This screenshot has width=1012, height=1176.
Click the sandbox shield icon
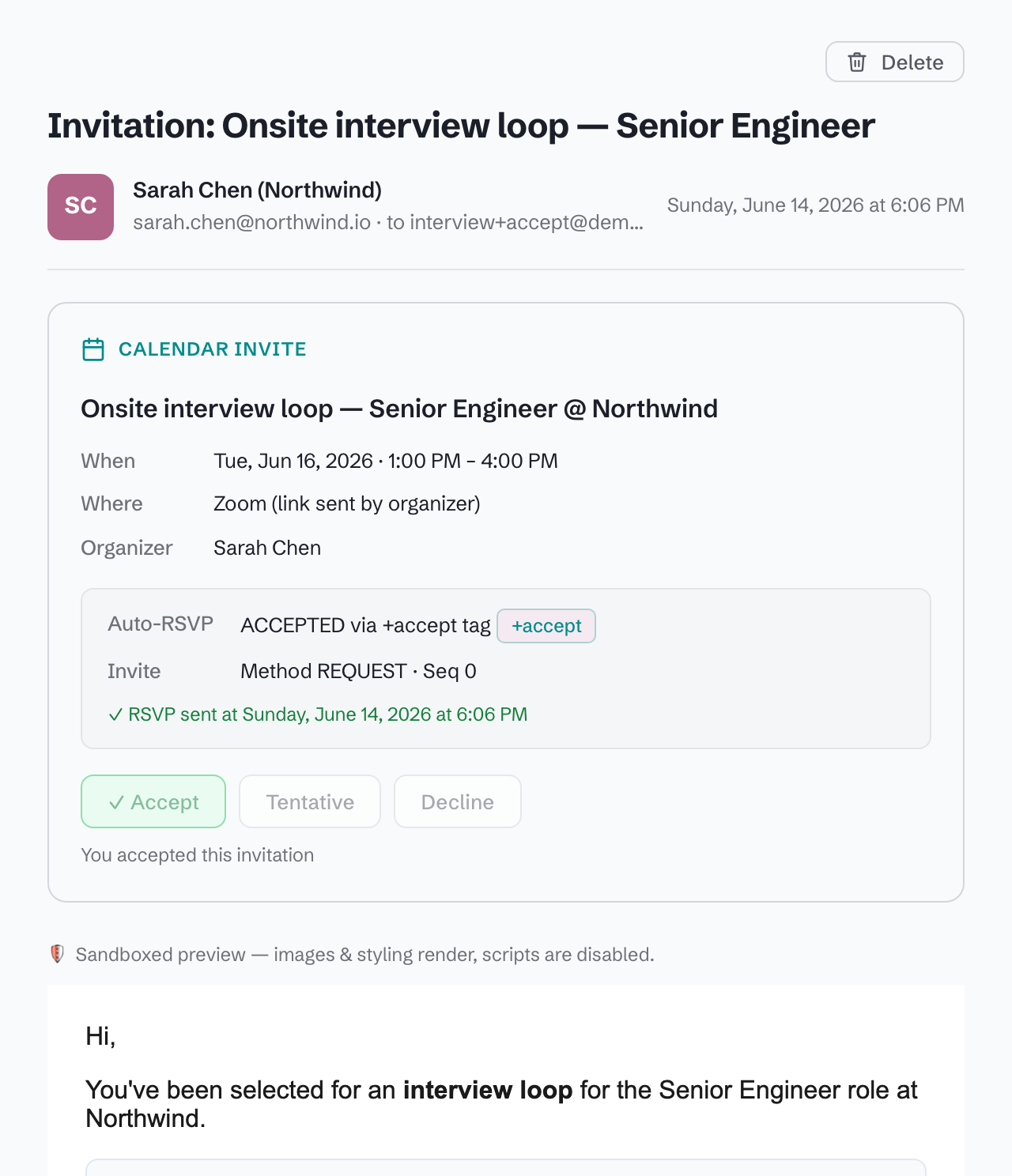(57, 954)
